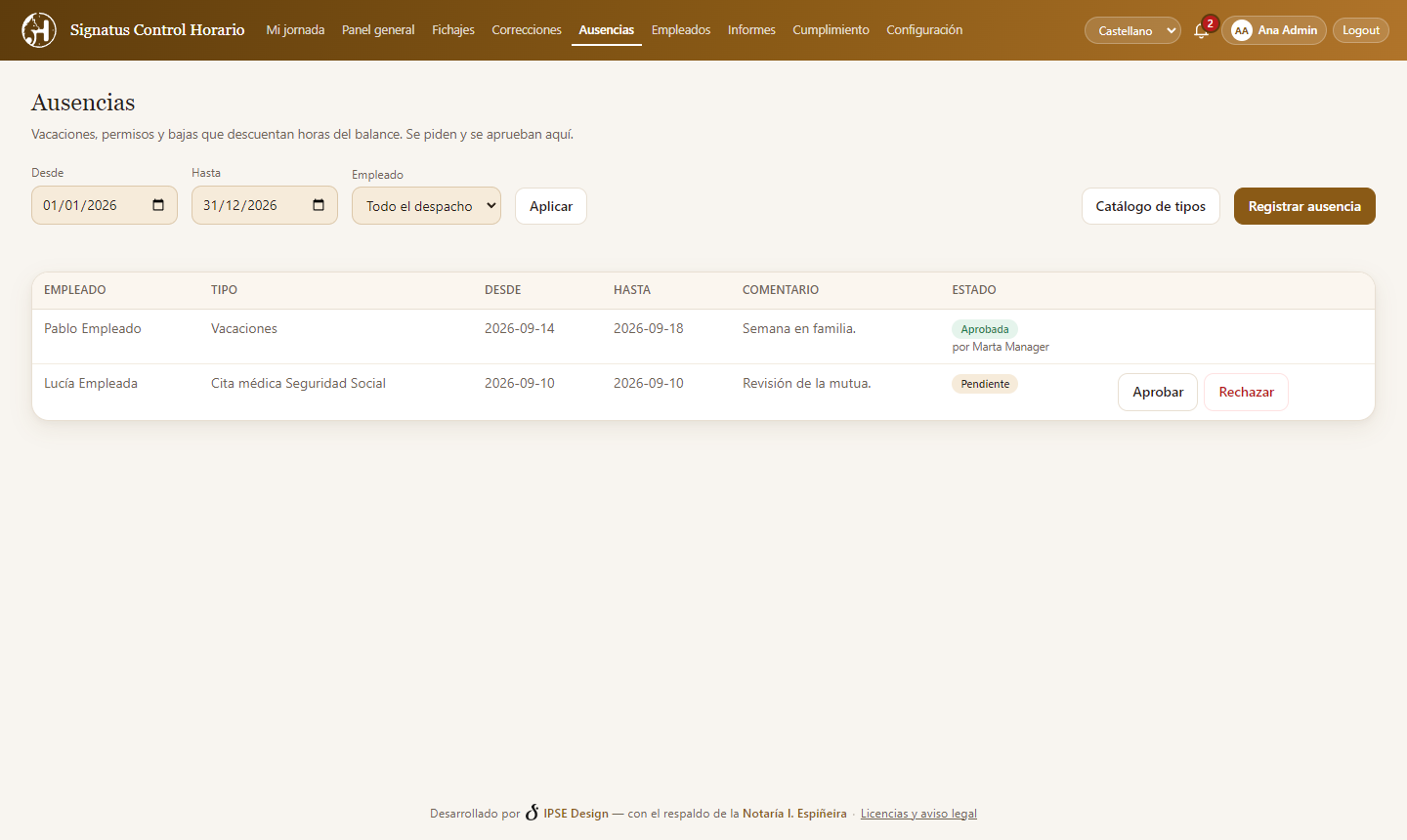Open the Castellano language dropdown
The height and width of the screenshot is (840, 1407).
1132,30
